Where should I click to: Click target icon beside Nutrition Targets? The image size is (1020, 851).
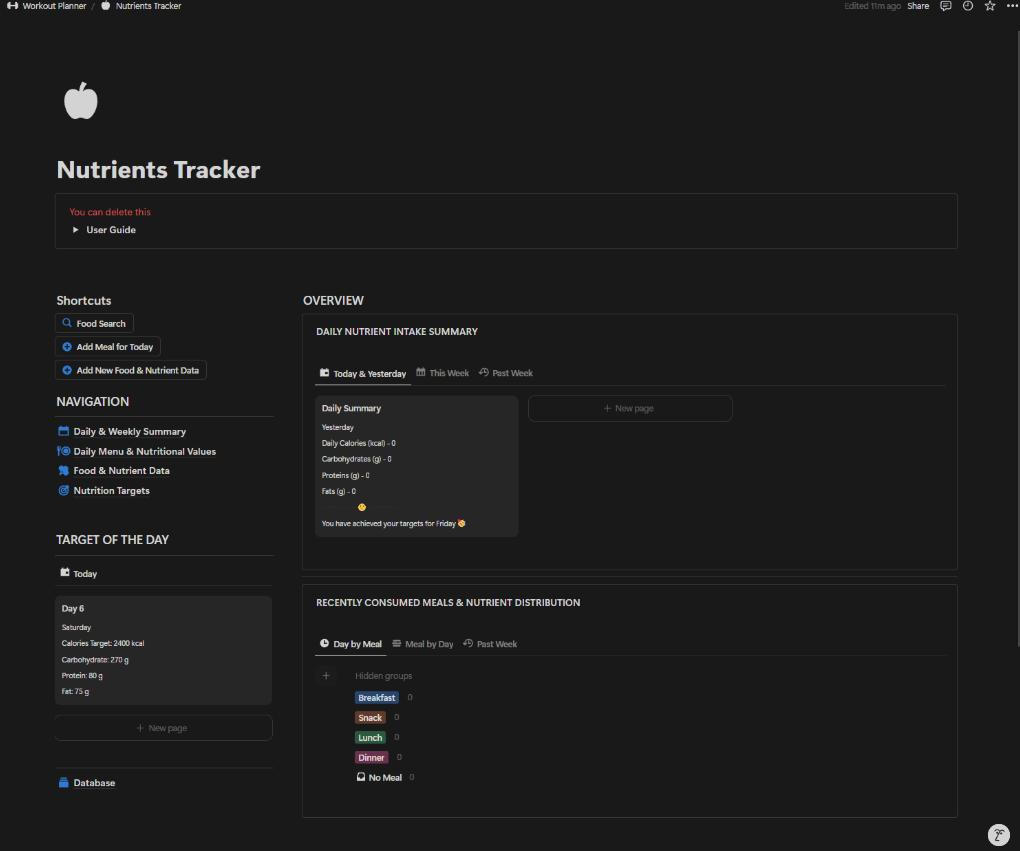click(64, 491)
